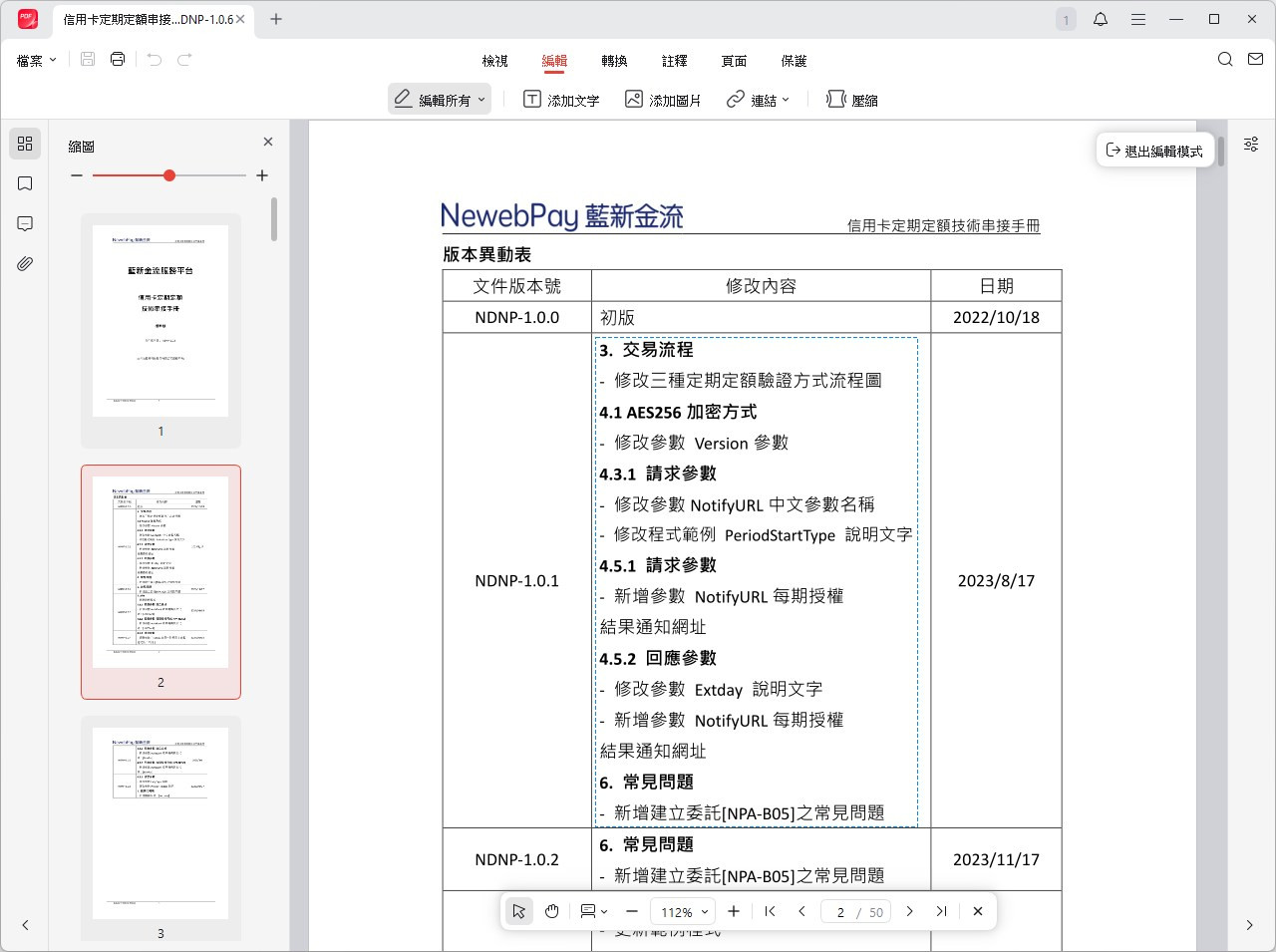Decrease thumbnail size with minus
The width and height of the screenshot is (1276, 952).
(77, 175)
